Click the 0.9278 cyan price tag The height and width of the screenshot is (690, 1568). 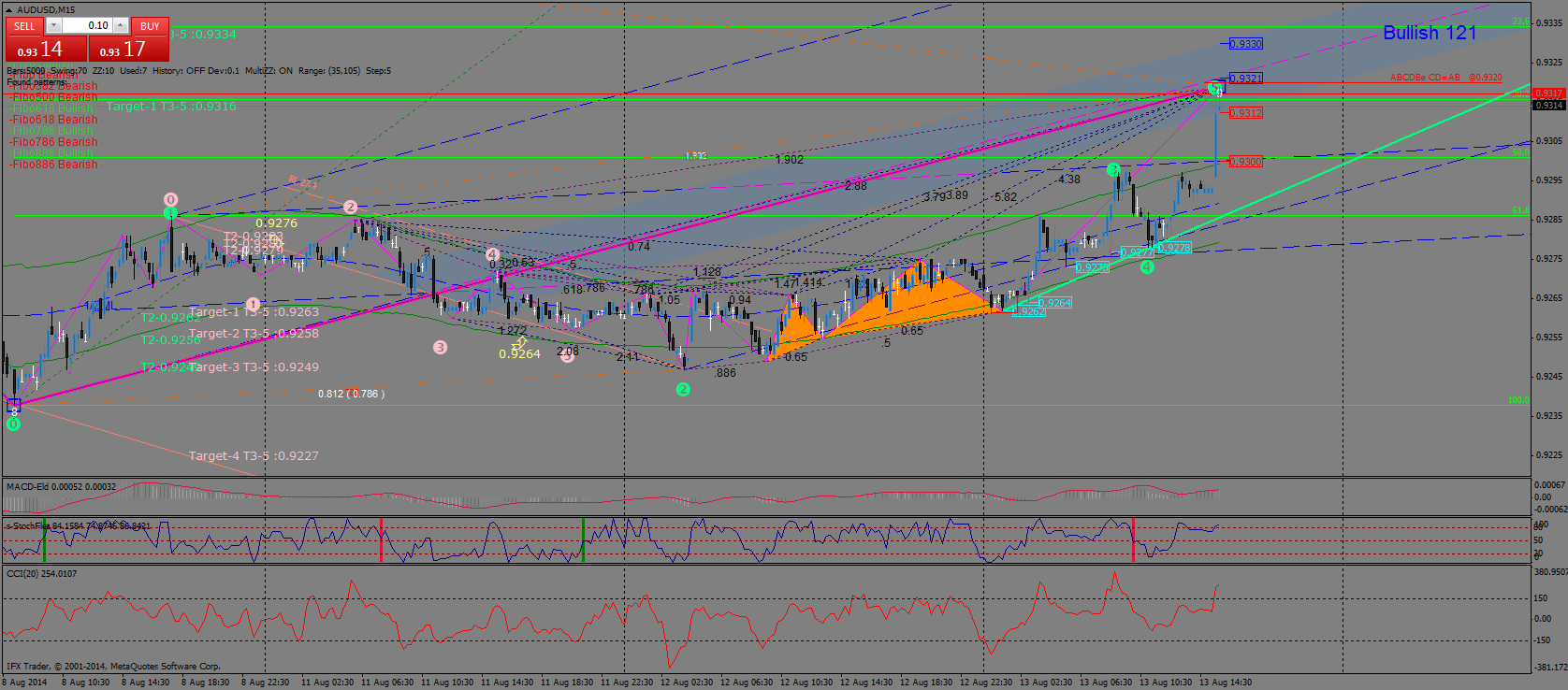[x=1174, y=248]
